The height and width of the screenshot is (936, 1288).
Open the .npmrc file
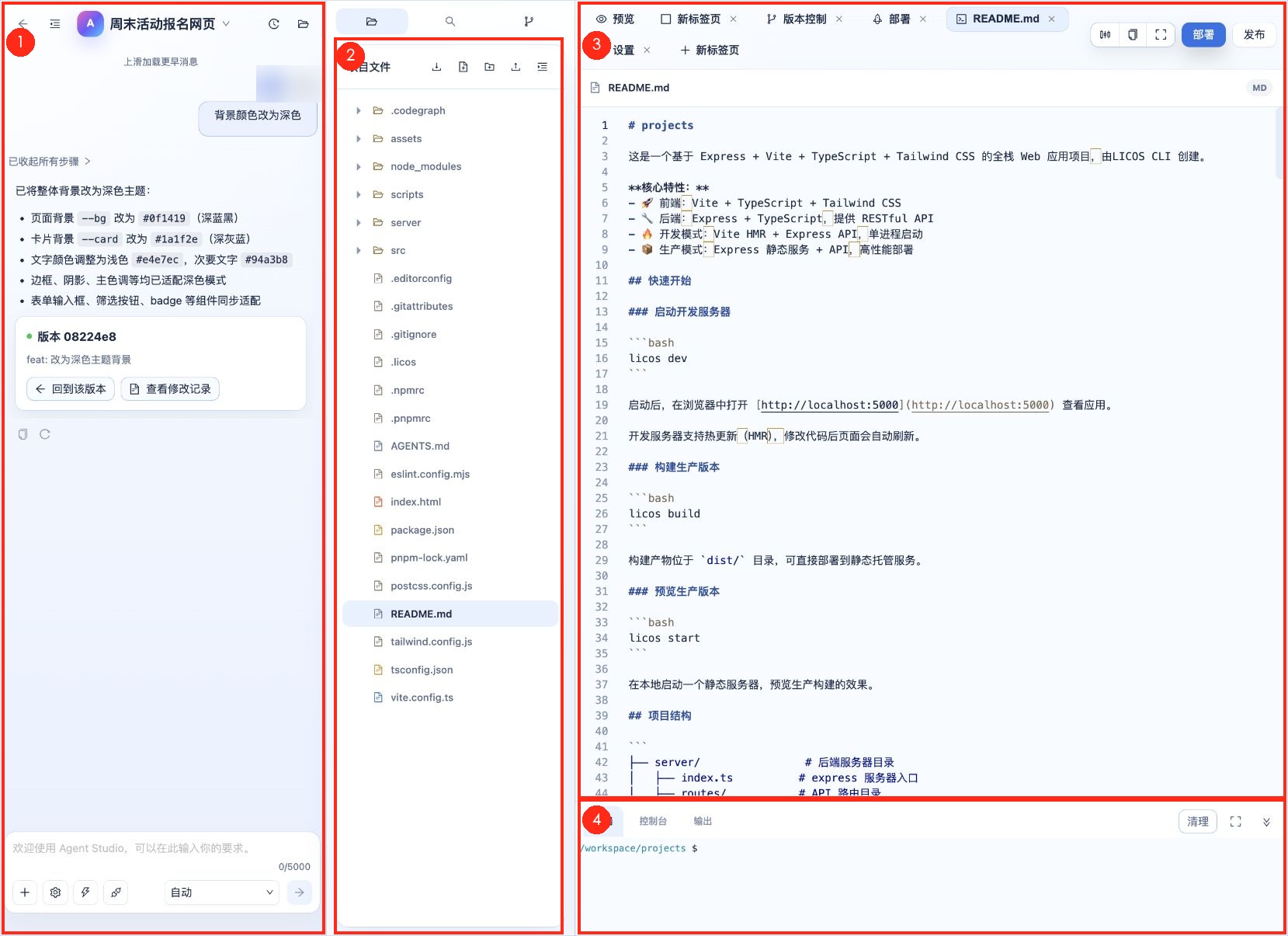[450, 390]
